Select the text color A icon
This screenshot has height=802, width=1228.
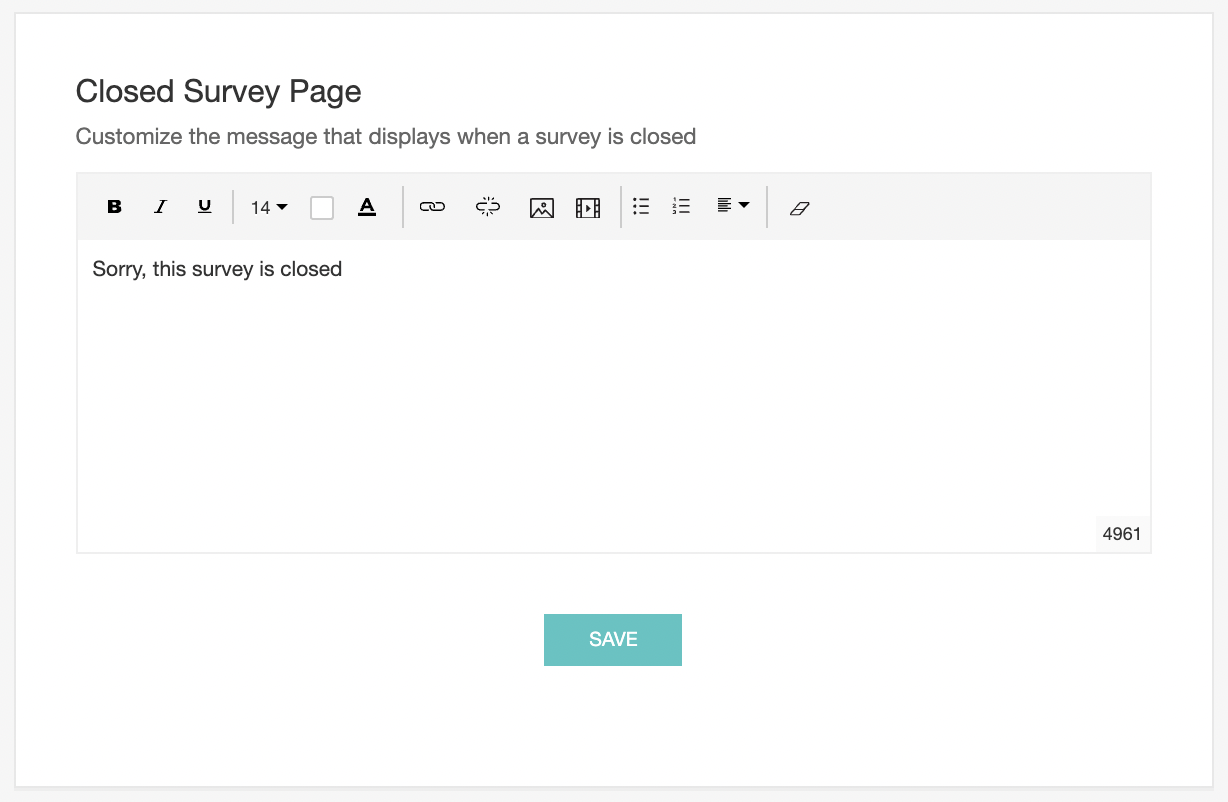[x=367, y=207]
